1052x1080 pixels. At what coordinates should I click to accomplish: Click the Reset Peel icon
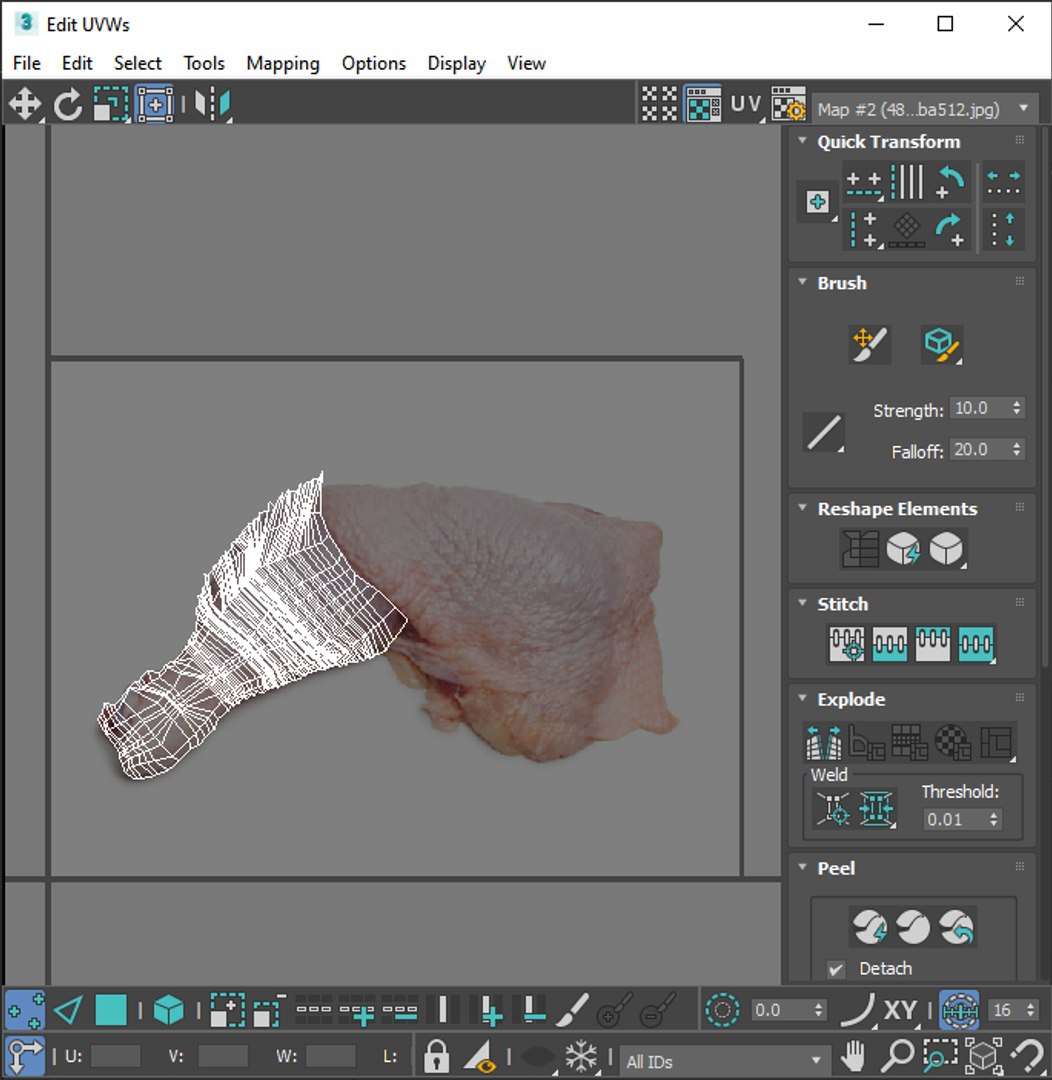coord(956,927)
